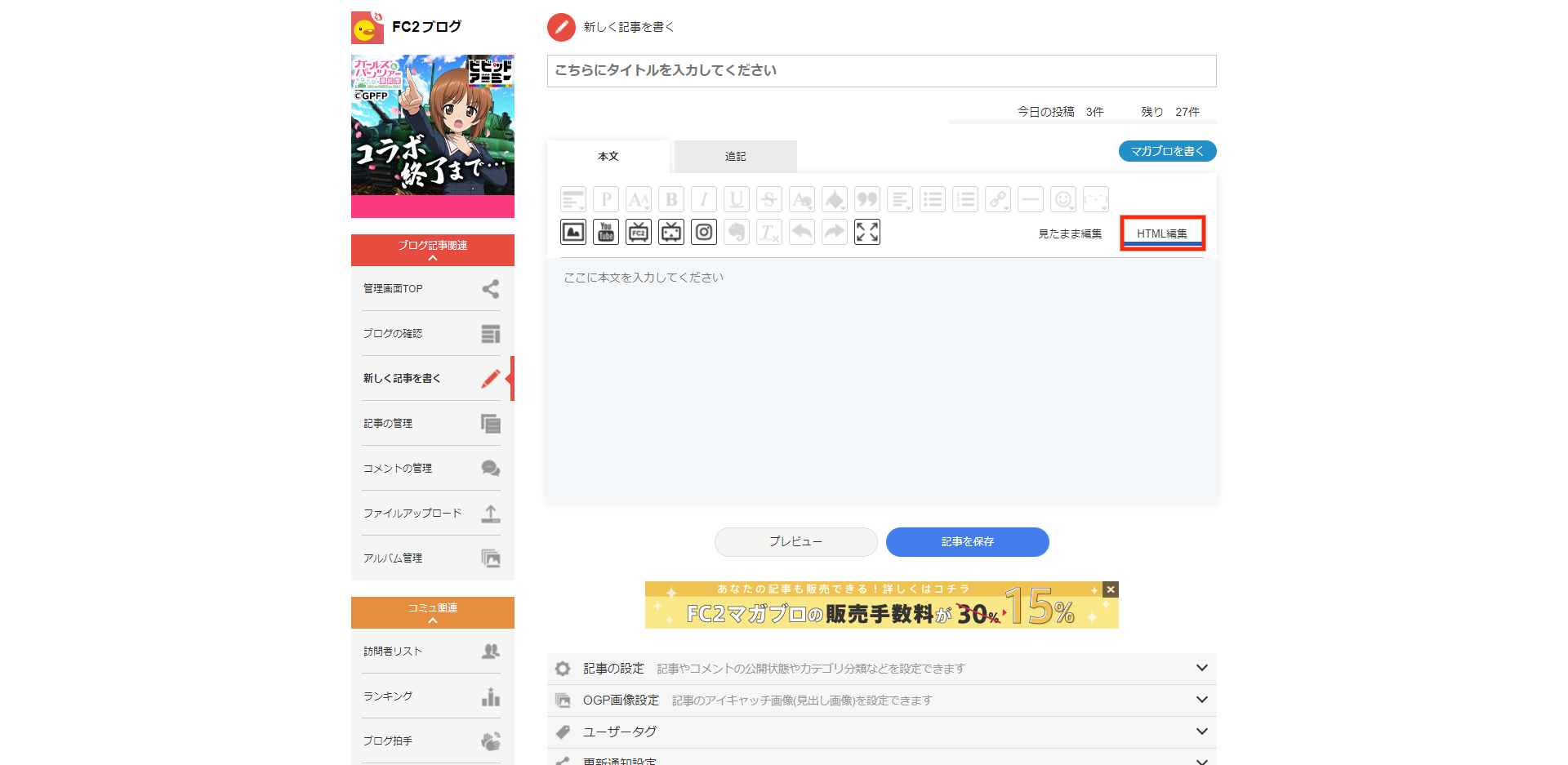1568x765 pixels.
Task: Collapse the ブログ記事関連 sidebar group
Action: [x=433, y=250]
